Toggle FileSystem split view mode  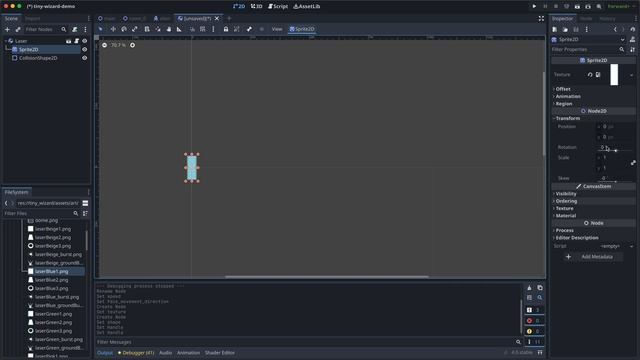tap(85, 203)
